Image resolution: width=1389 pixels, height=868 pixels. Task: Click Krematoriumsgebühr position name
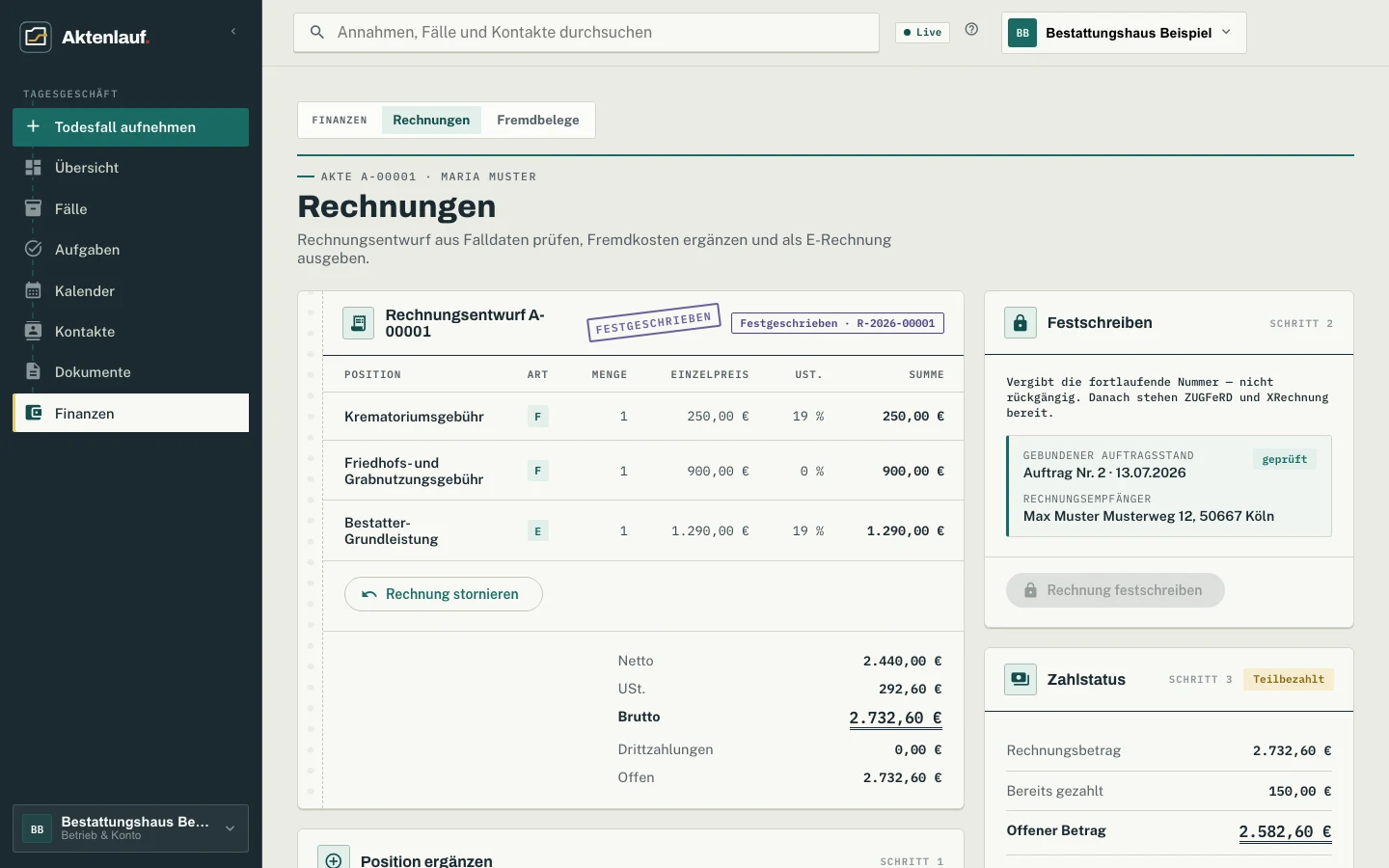tap(414, 417)
